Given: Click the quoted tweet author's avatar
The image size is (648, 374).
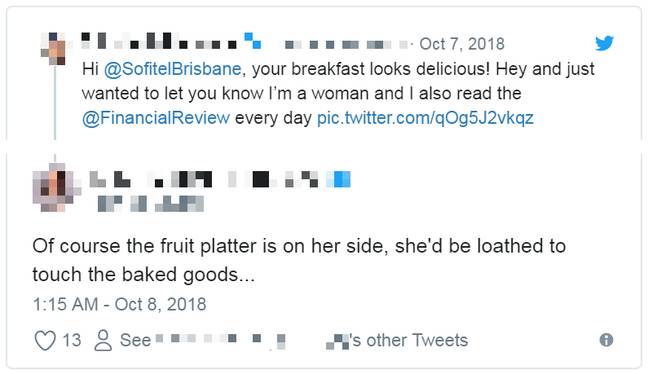Looking at the screenshot, I should click(53, 48).
